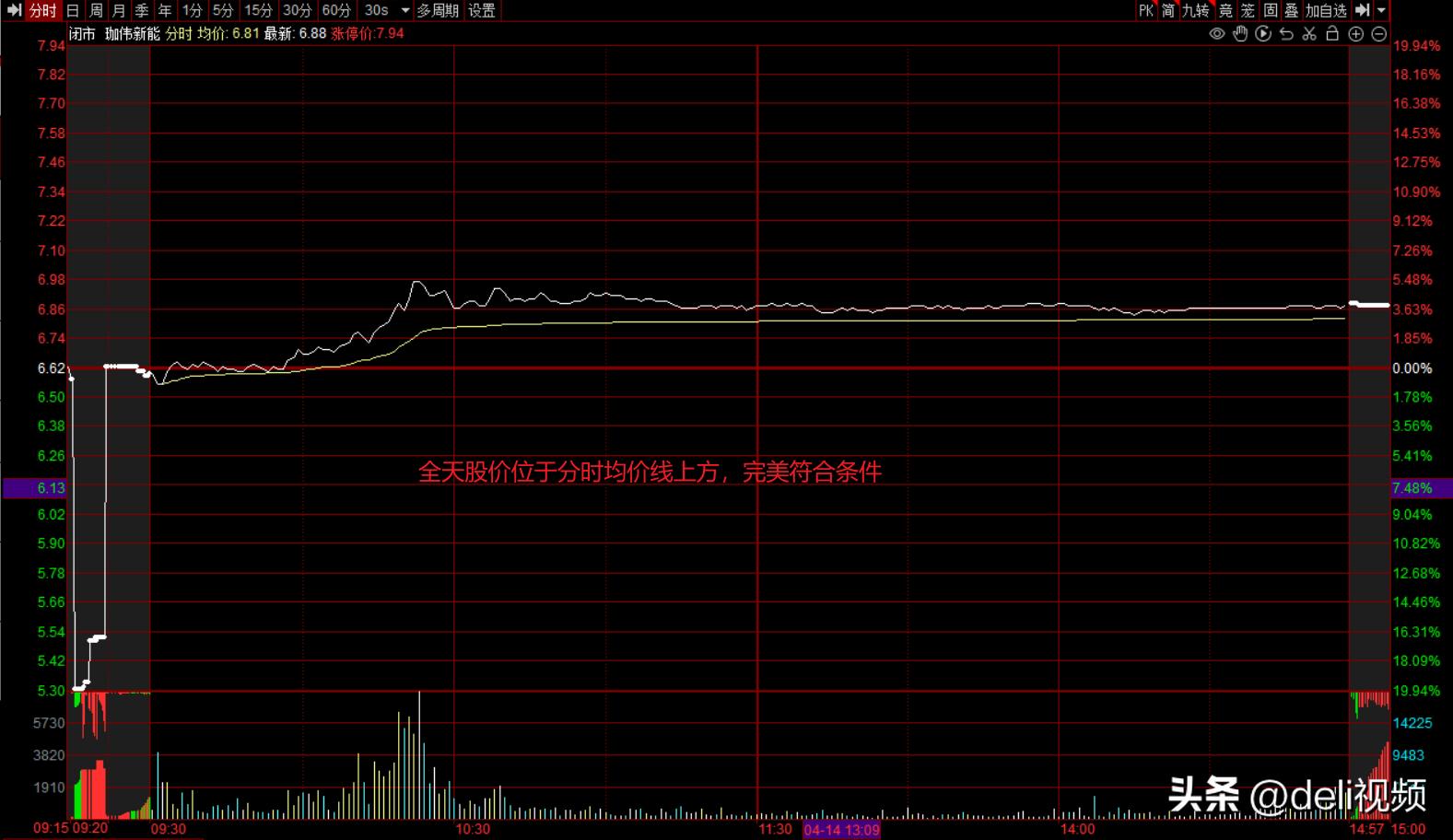Zoom out with the minus circle icon
Image resolution: width=1453 pixels, height=840 pixels.
(x=1379, y=34)
